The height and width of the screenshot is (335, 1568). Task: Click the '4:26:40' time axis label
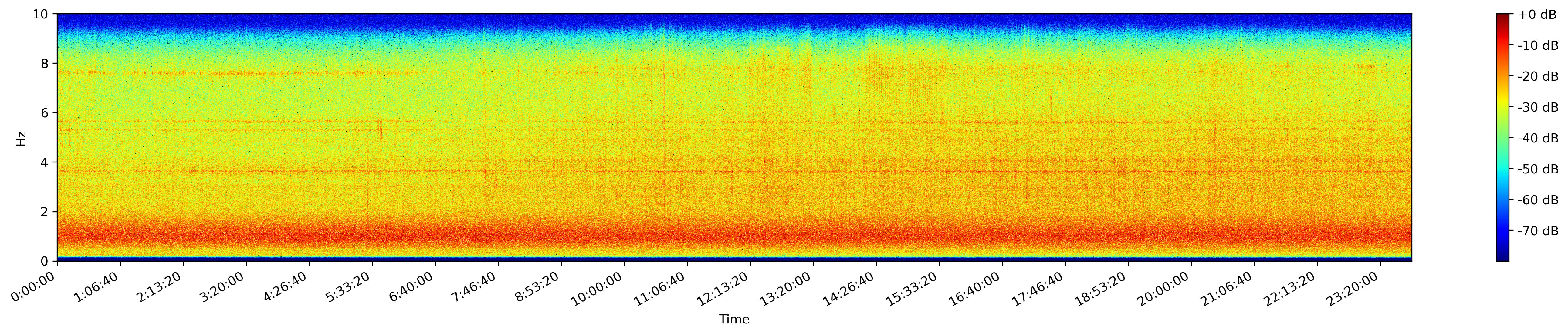(x=286, y=286)
